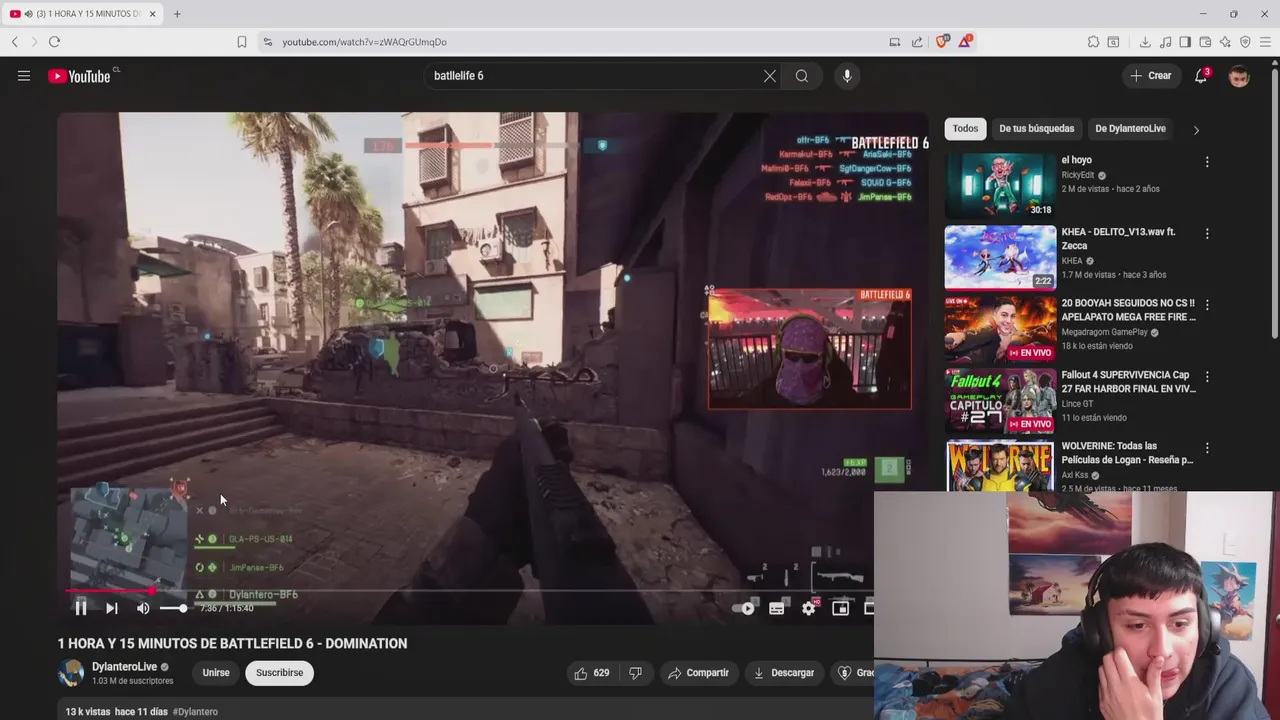Select the De tus búsquedas chip
The width and height of the screenshot is (1280, 720).
click(x=1036, y=128)
